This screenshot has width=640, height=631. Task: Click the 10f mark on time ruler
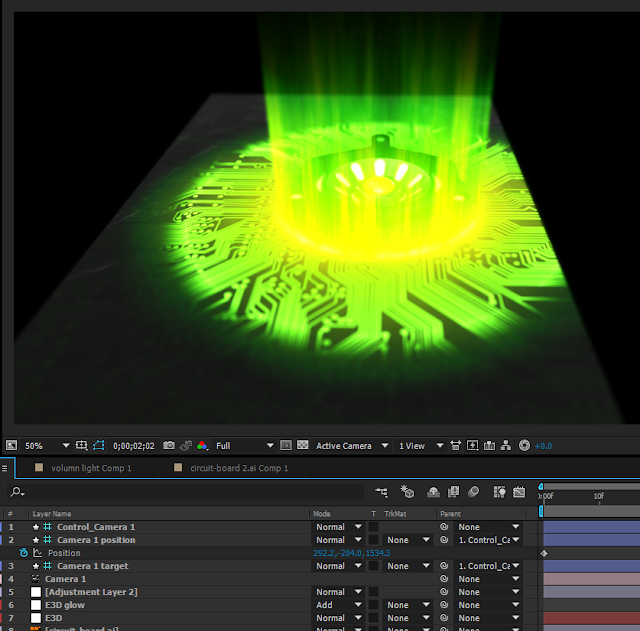pyautogui.click(x=598, y=496)
